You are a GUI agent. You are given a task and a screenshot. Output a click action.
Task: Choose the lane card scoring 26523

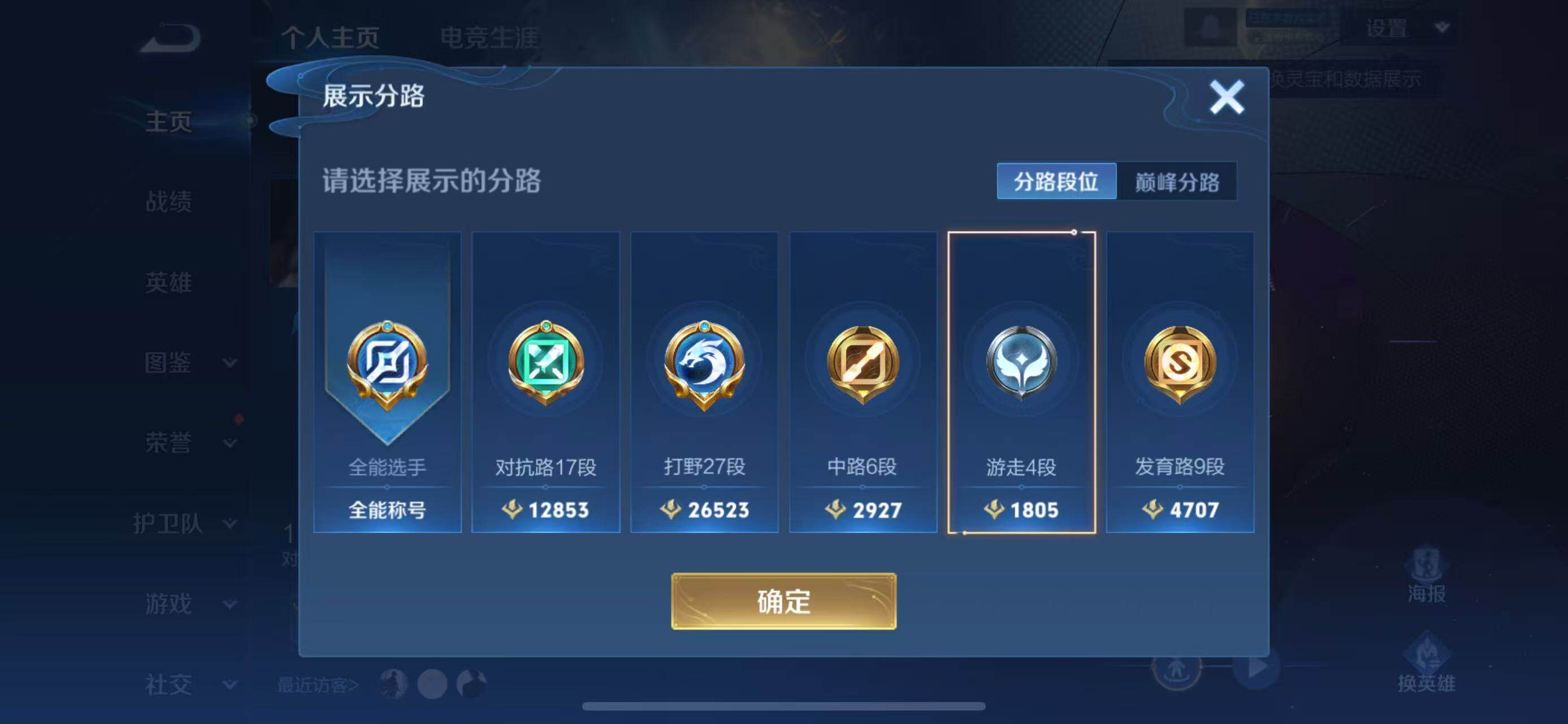click(x=704, y=382)
